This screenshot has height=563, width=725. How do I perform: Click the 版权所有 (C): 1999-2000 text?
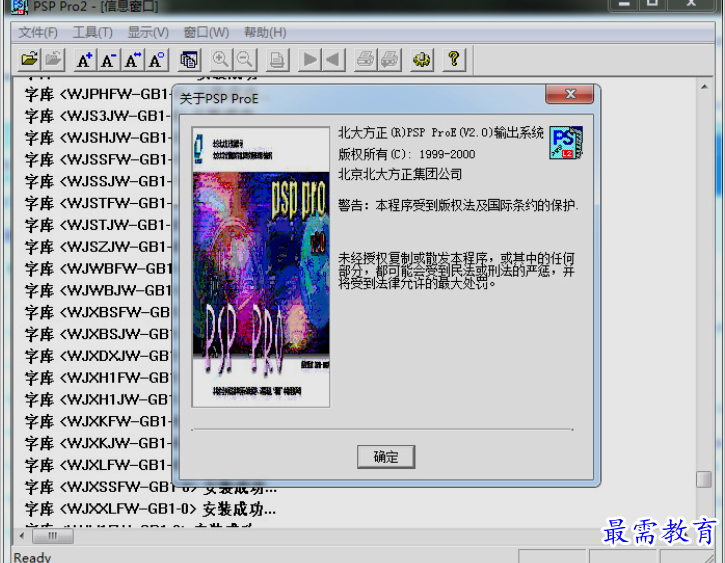click(406, 154)
